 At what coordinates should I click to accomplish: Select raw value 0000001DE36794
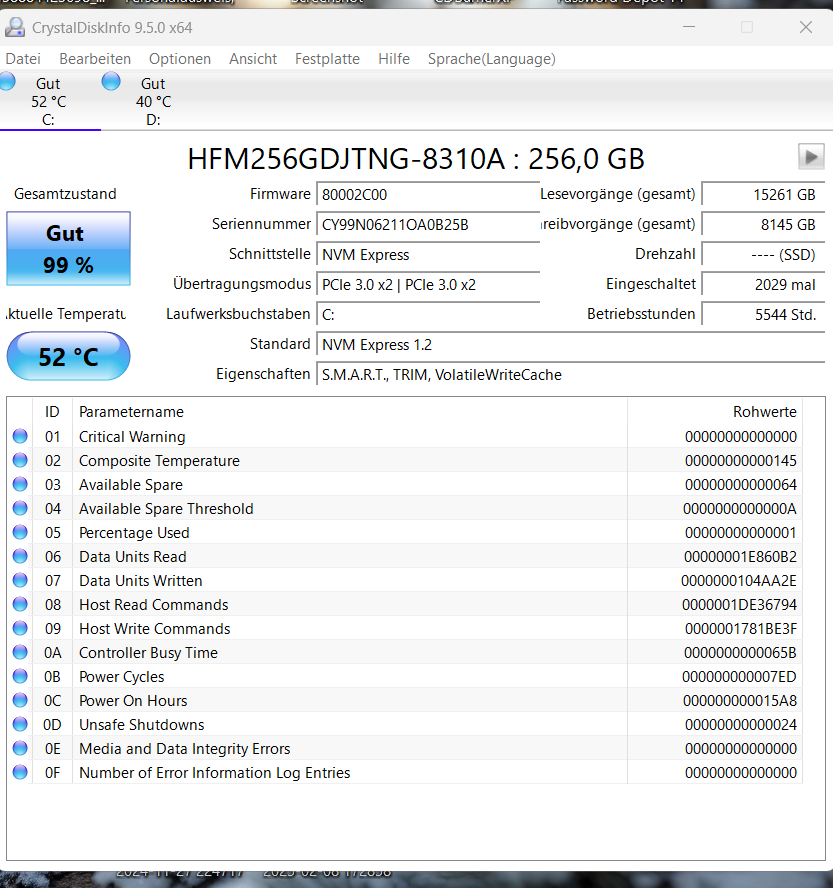(740, 604)
